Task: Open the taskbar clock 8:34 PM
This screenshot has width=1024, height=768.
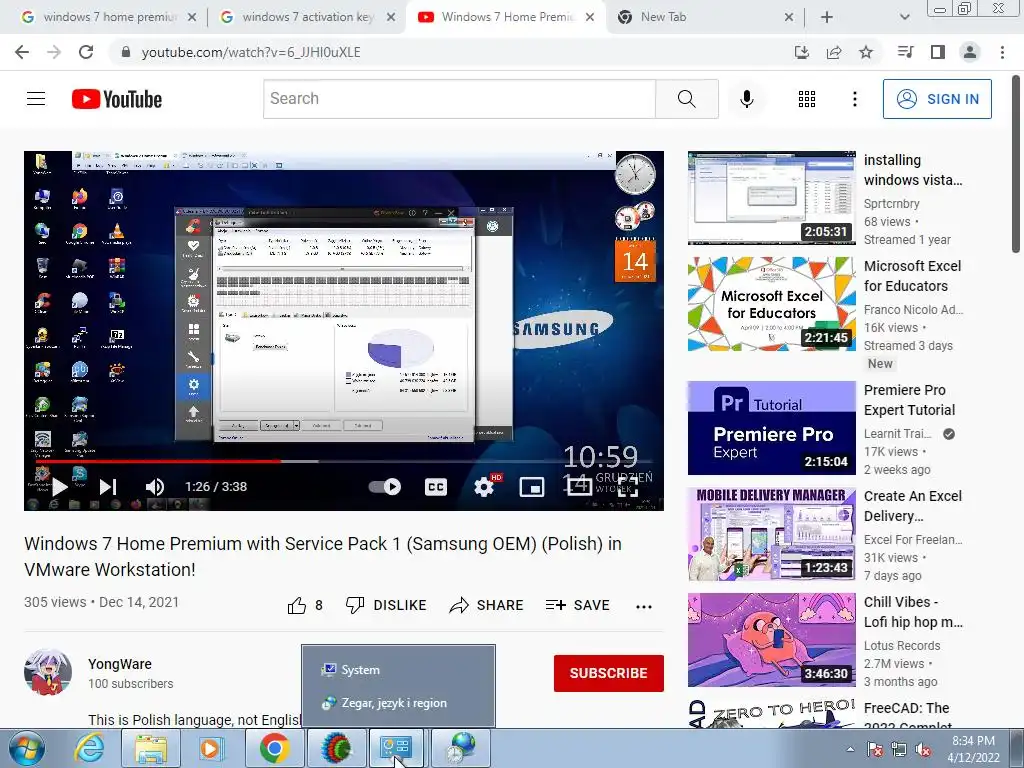Action: [973, 749]
